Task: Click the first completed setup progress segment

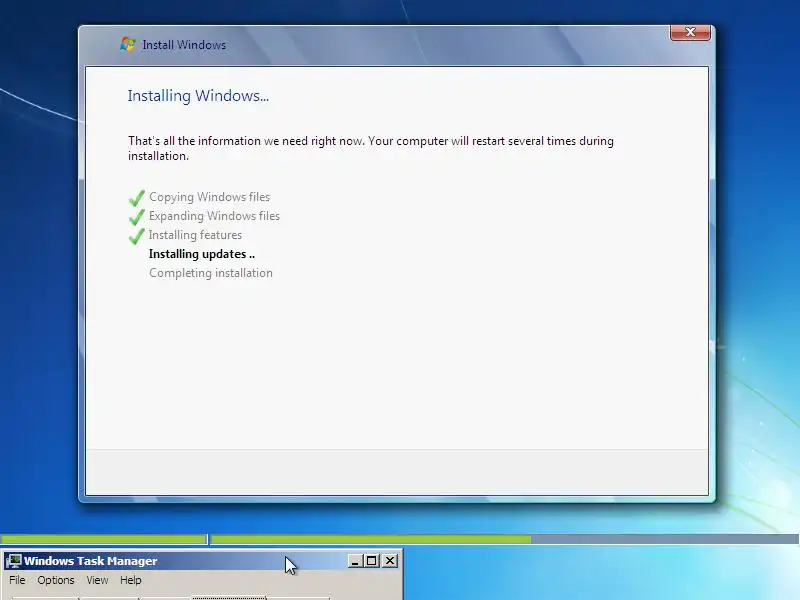Action: [104, 539]
